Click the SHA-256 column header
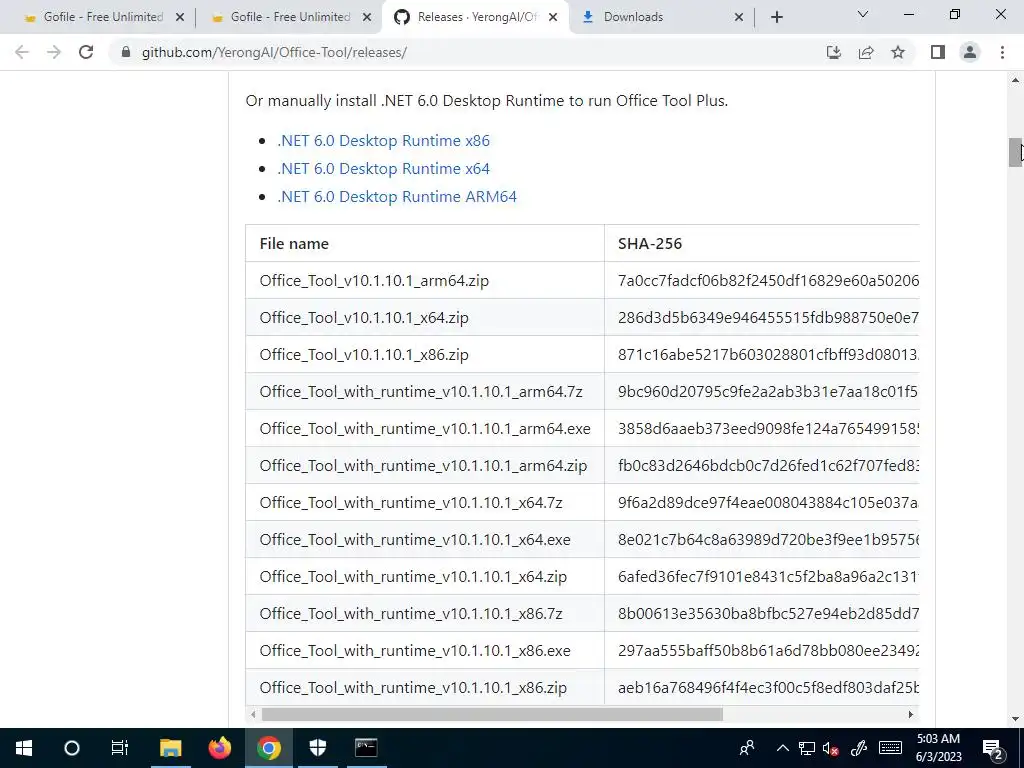 762,244
